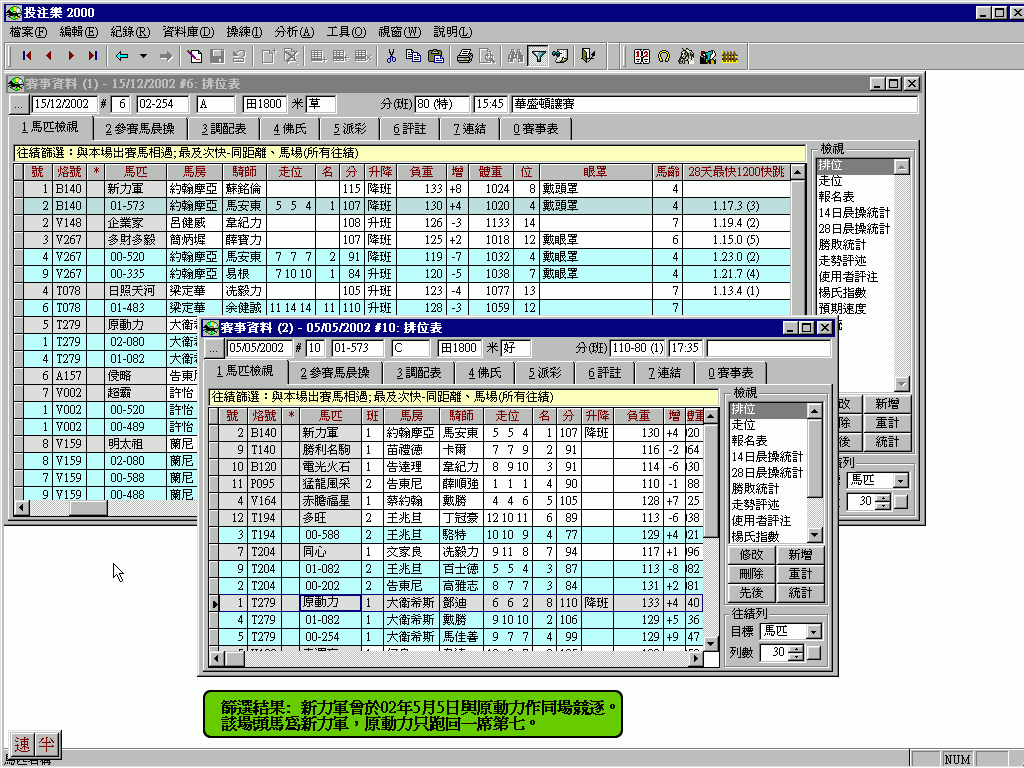Switch to 派彩 tab in front window

(545, 373)
